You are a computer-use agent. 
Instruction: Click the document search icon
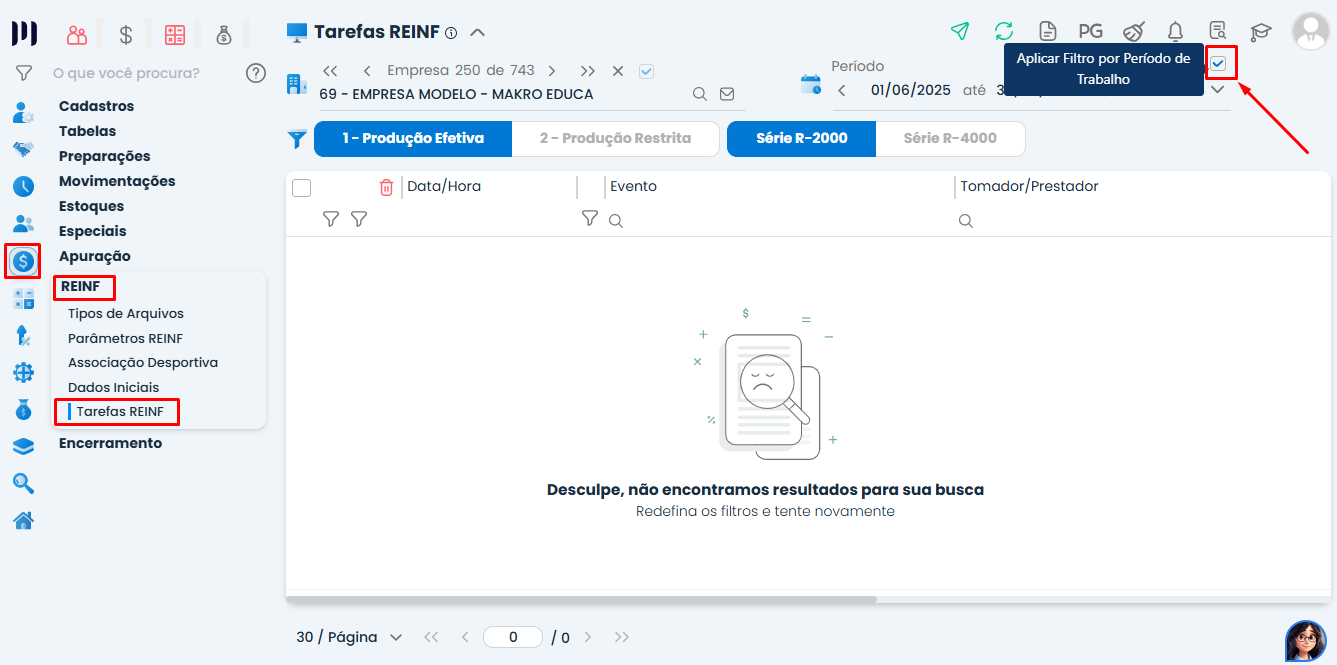[x=1218, y=31]
